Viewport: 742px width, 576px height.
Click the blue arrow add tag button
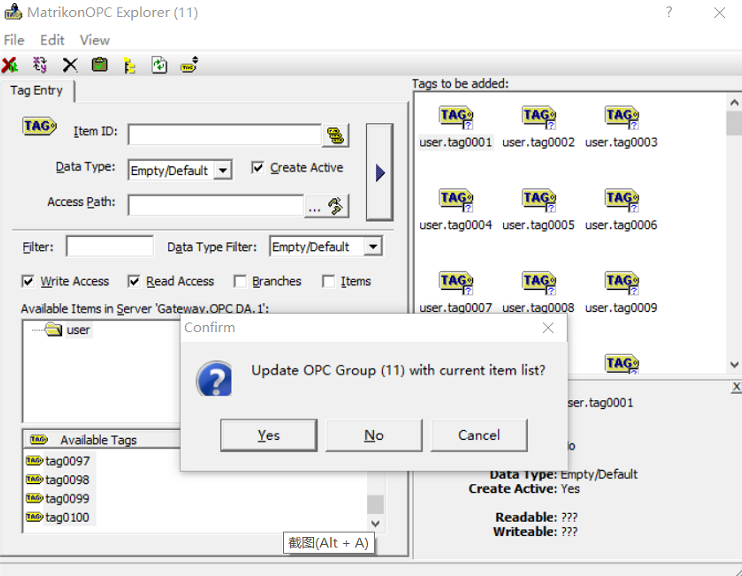(x=380, y=172)
